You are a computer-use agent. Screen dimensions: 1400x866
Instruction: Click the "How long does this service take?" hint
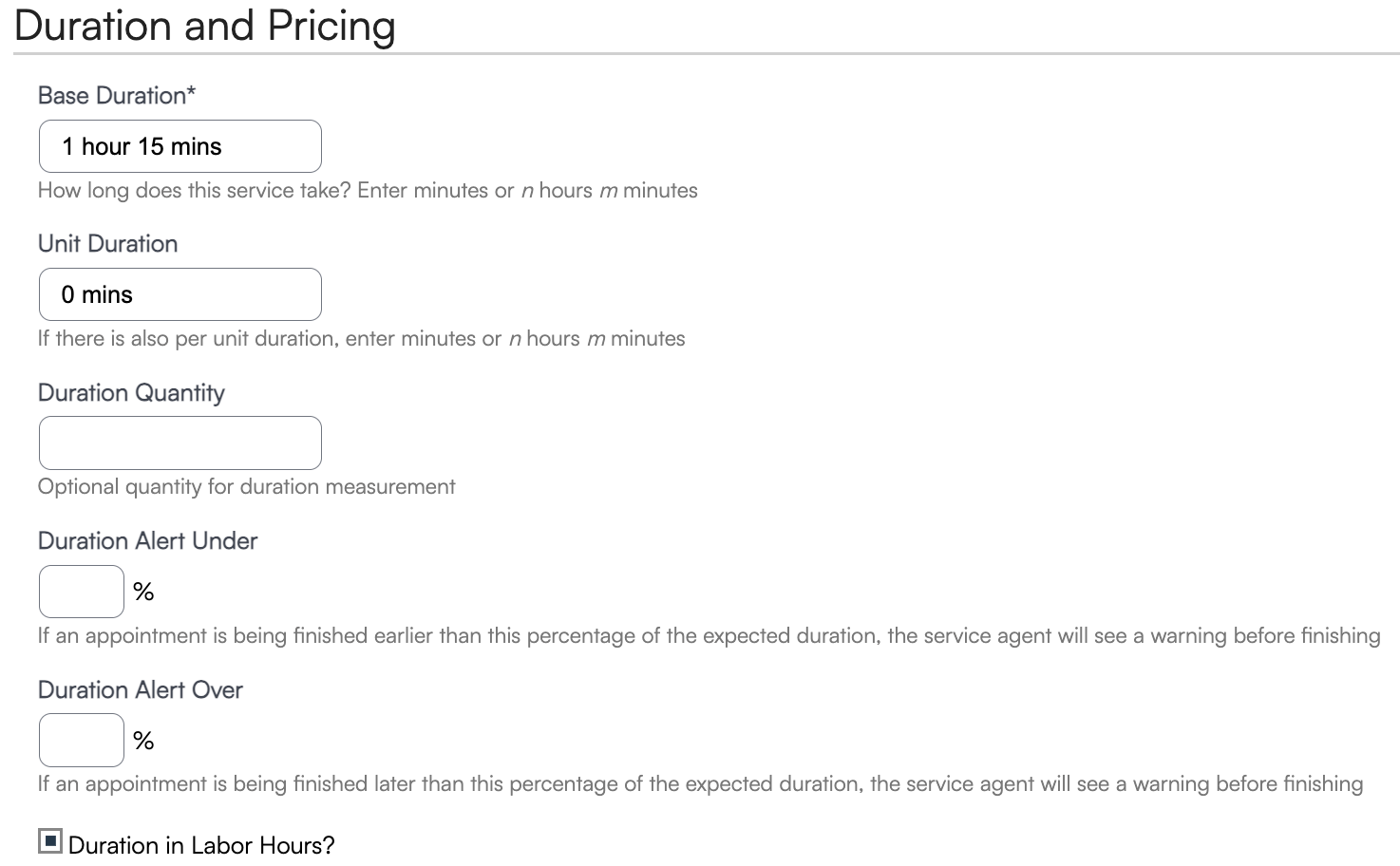point(368,191)
